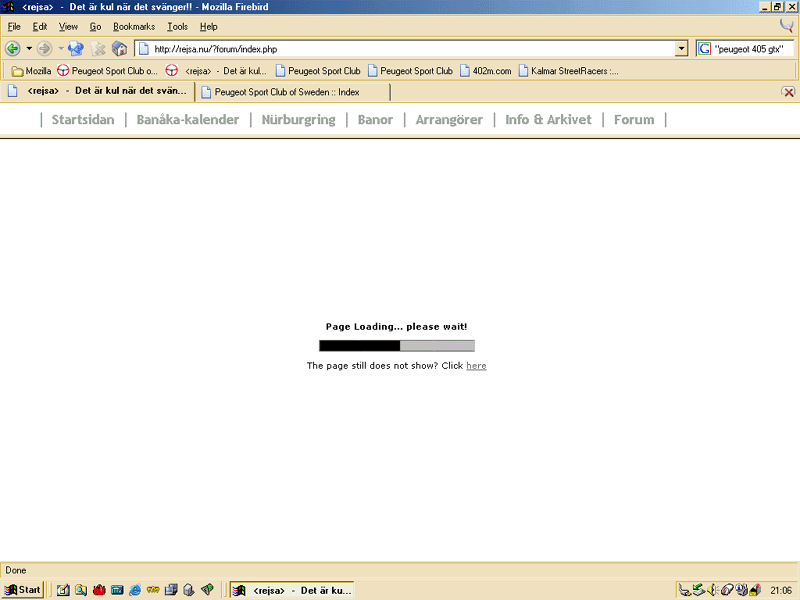Open Info & Arkivet page
The width and height of the screenshot is (800, 600).
(548, 119)
